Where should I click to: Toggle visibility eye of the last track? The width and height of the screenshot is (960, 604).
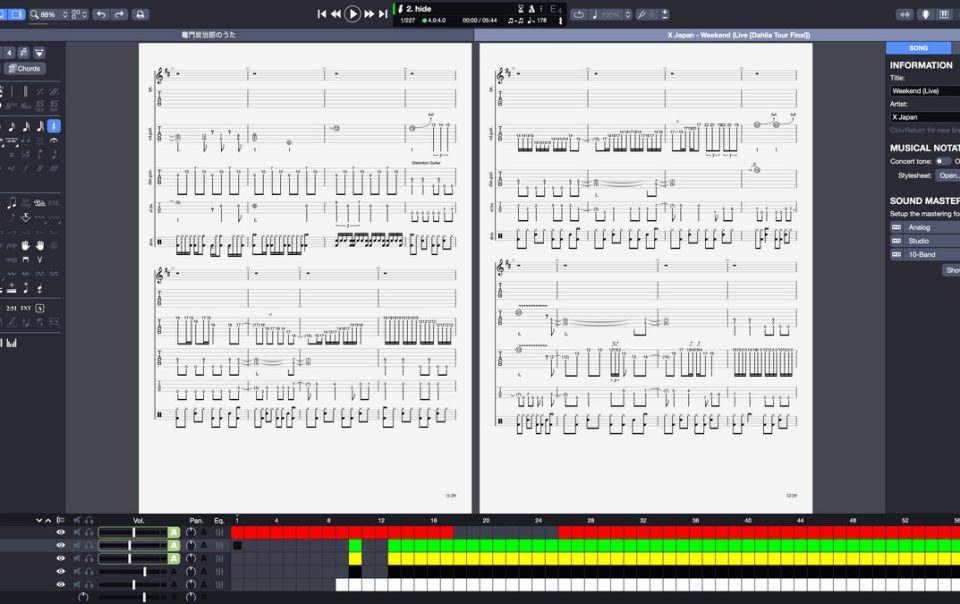60,584
